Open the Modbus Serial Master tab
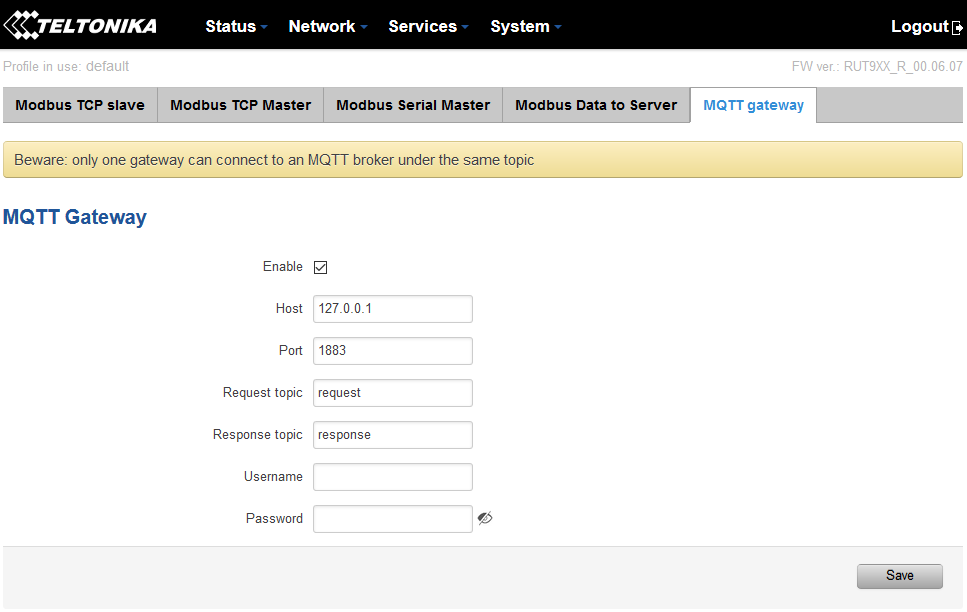The height and width of the screenshot is (612, 967). 412,105
